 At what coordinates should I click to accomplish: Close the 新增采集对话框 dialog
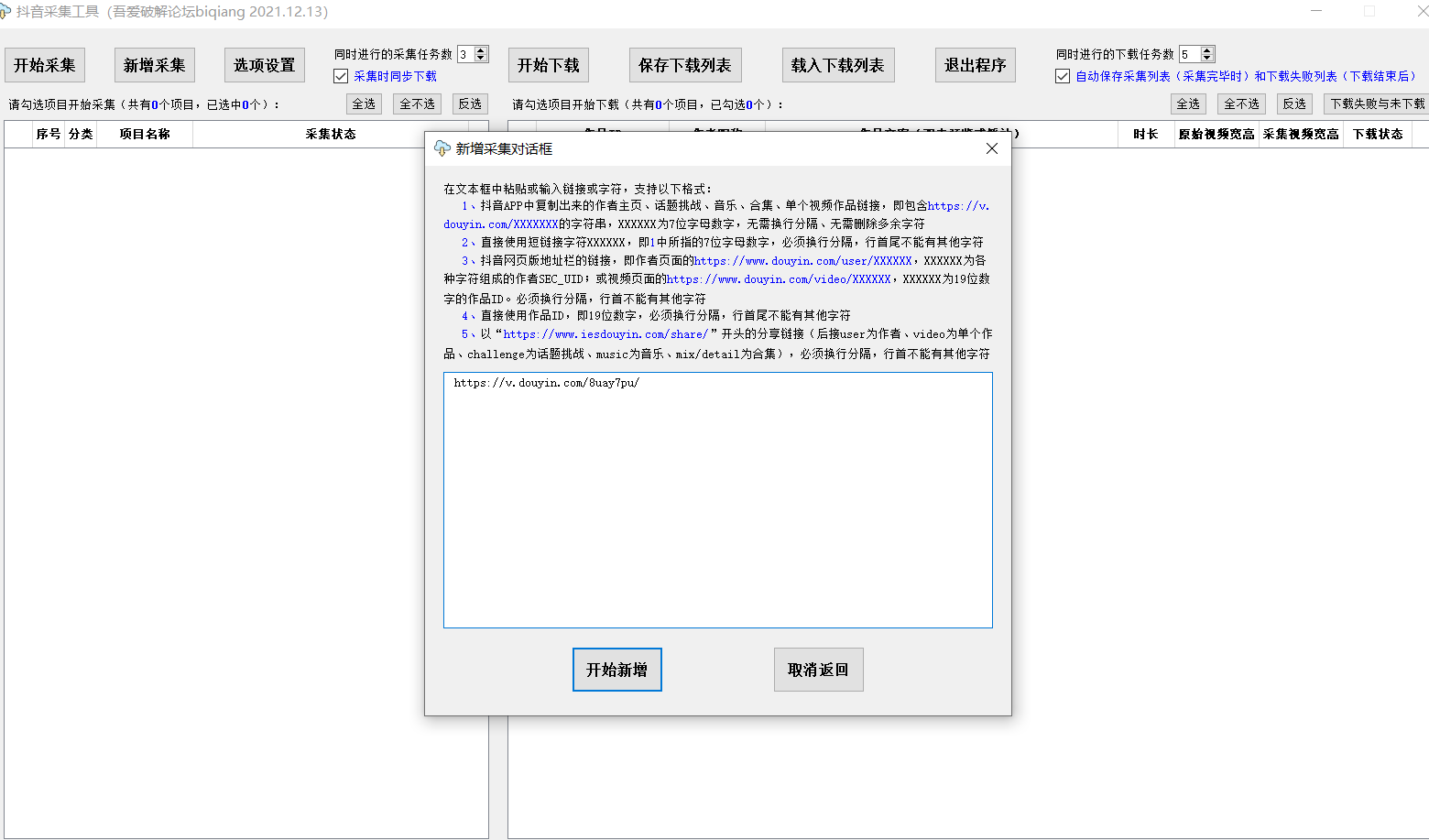click(x=991, y=148)
